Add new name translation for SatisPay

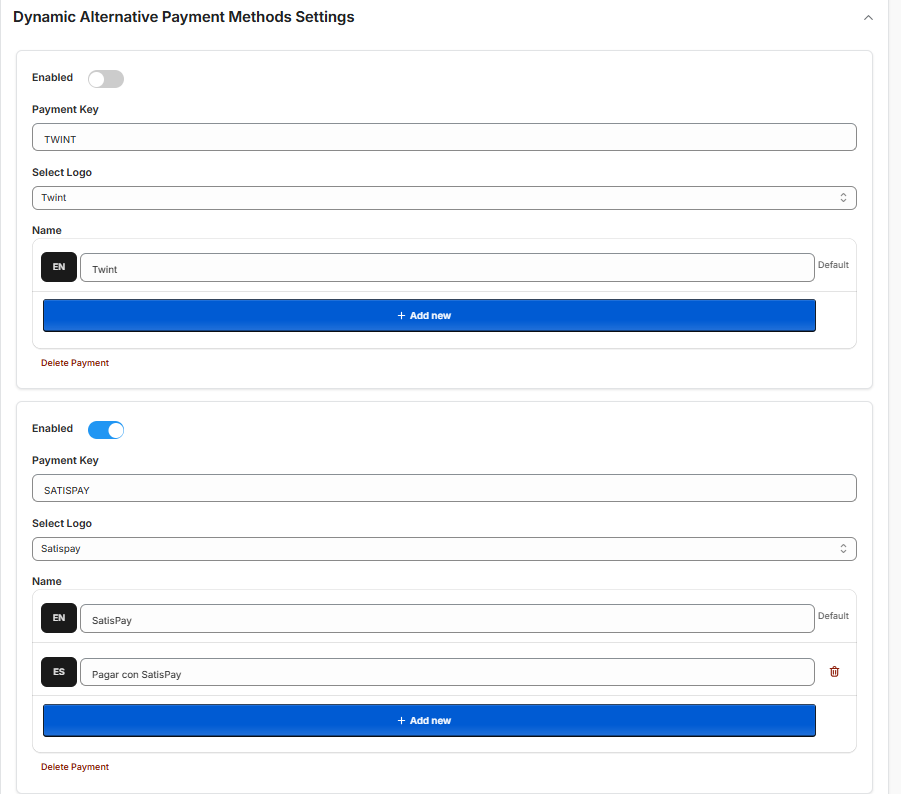[x=429, y=720]
